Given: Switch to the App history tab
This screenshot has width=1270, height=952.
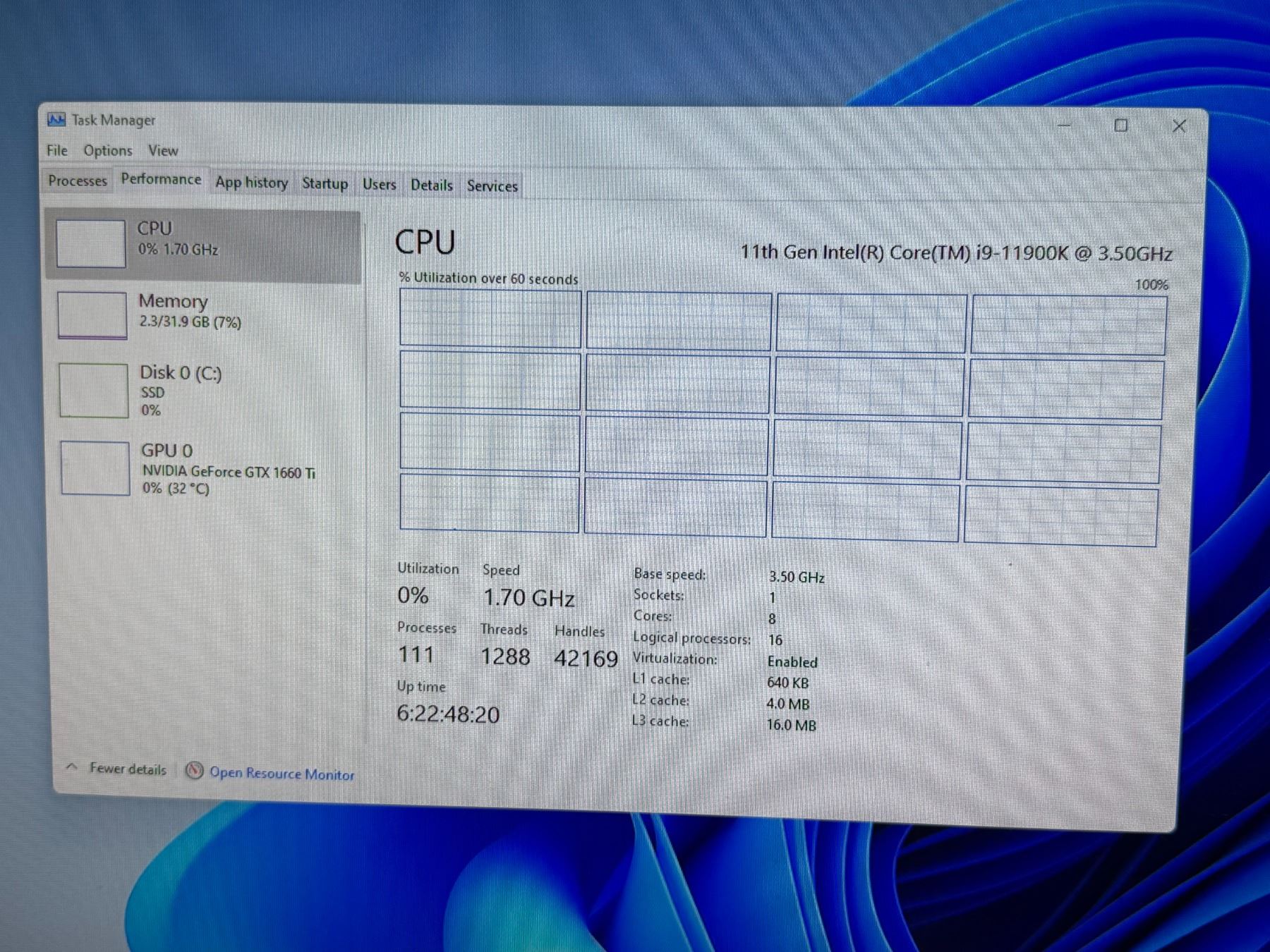Looking at the screenshot, I should tap(252, 183).
